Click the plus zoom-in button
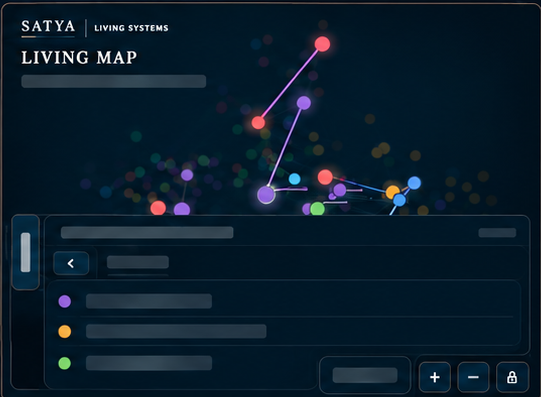This screenshot has width=541, height=397. [435, 377]
